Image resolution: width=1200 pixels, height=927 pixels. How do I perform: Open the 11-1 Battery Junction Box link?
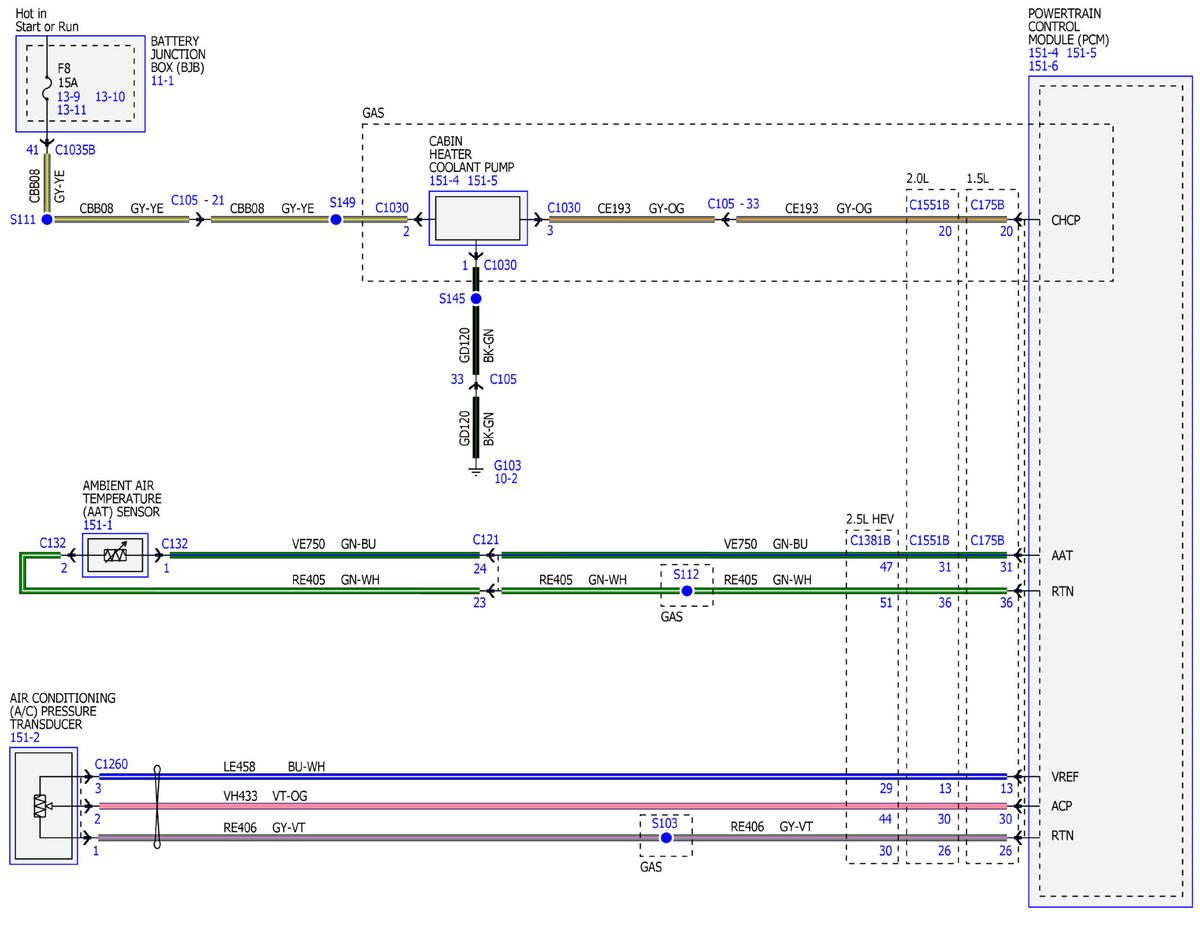[162, 81]
